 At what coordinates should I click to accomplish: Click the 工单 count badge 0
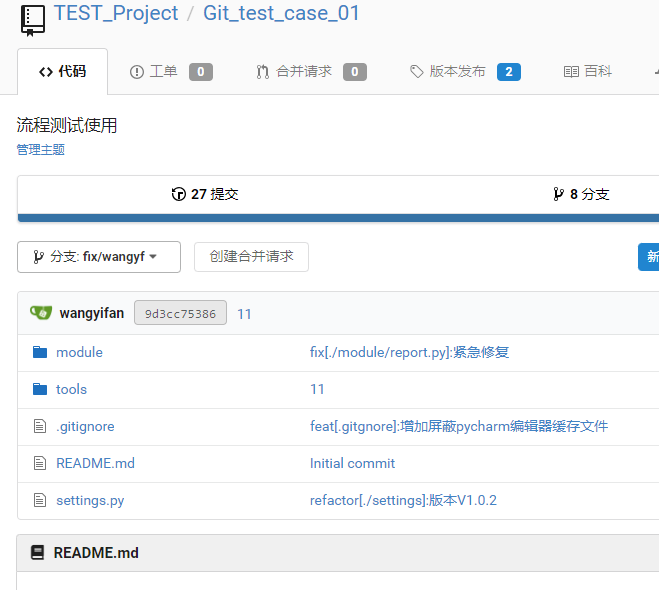pos(201,72)
